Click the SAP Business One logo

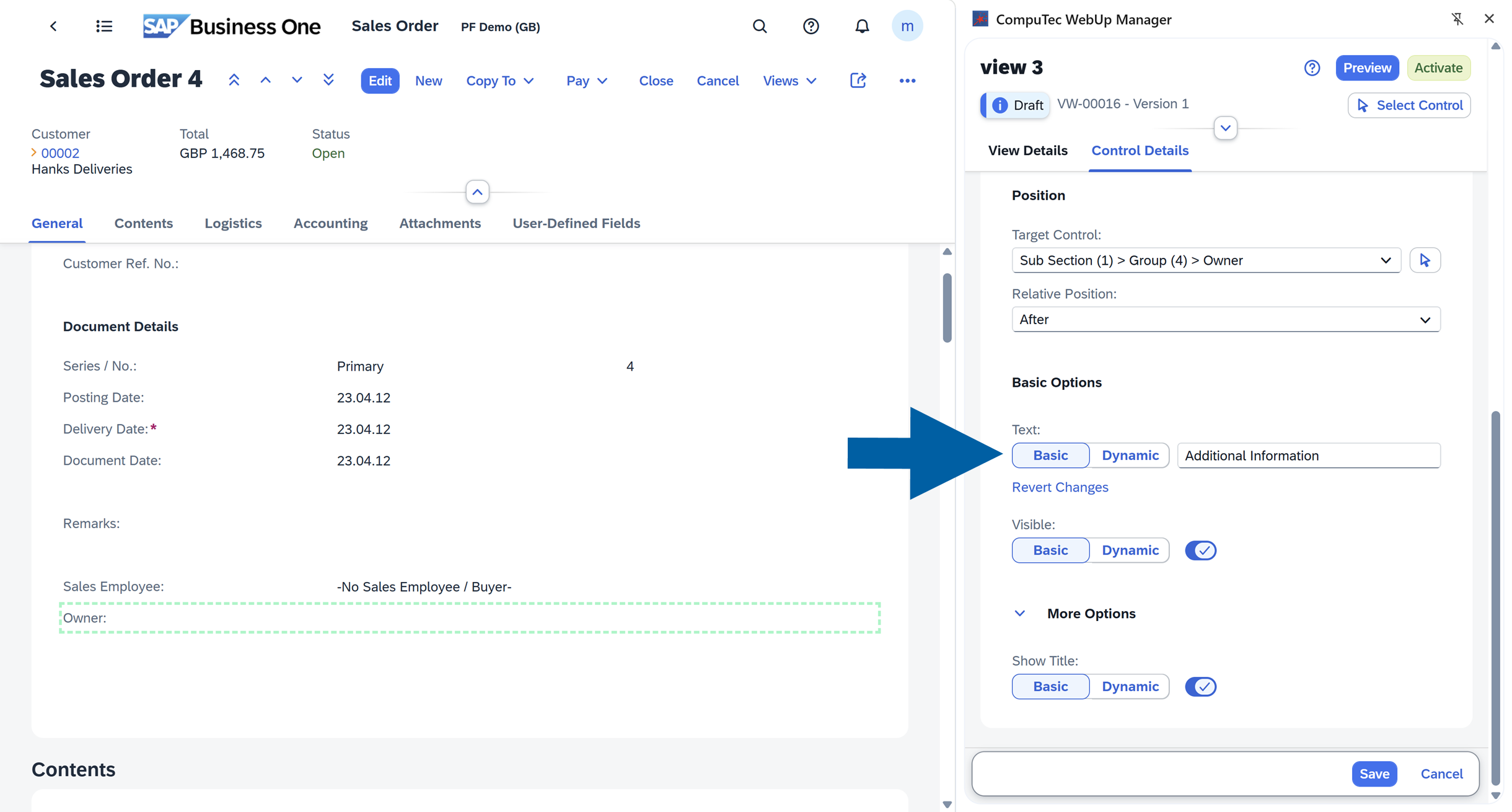click(232, 26)
